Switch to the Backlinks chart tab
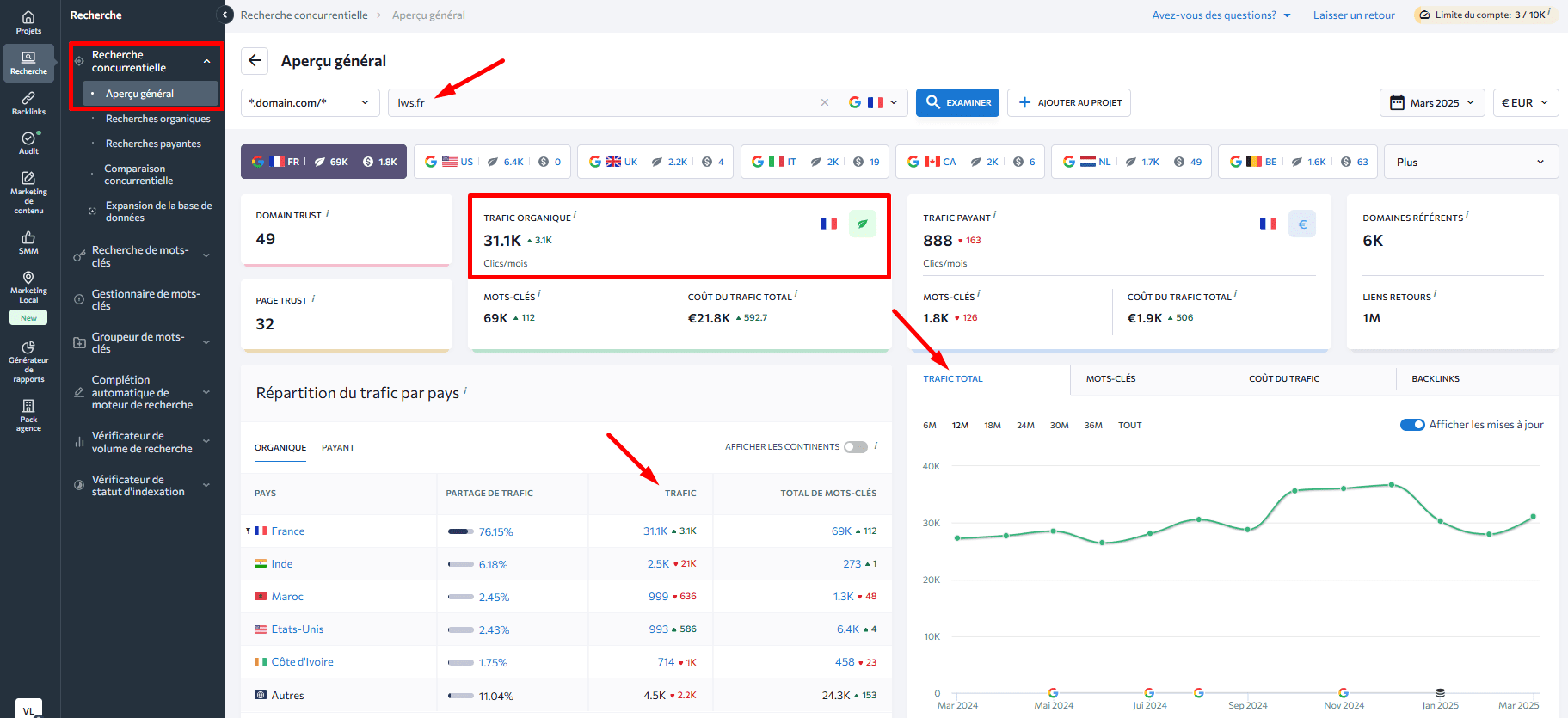 pyautogui.click(x=1436, y=378)
